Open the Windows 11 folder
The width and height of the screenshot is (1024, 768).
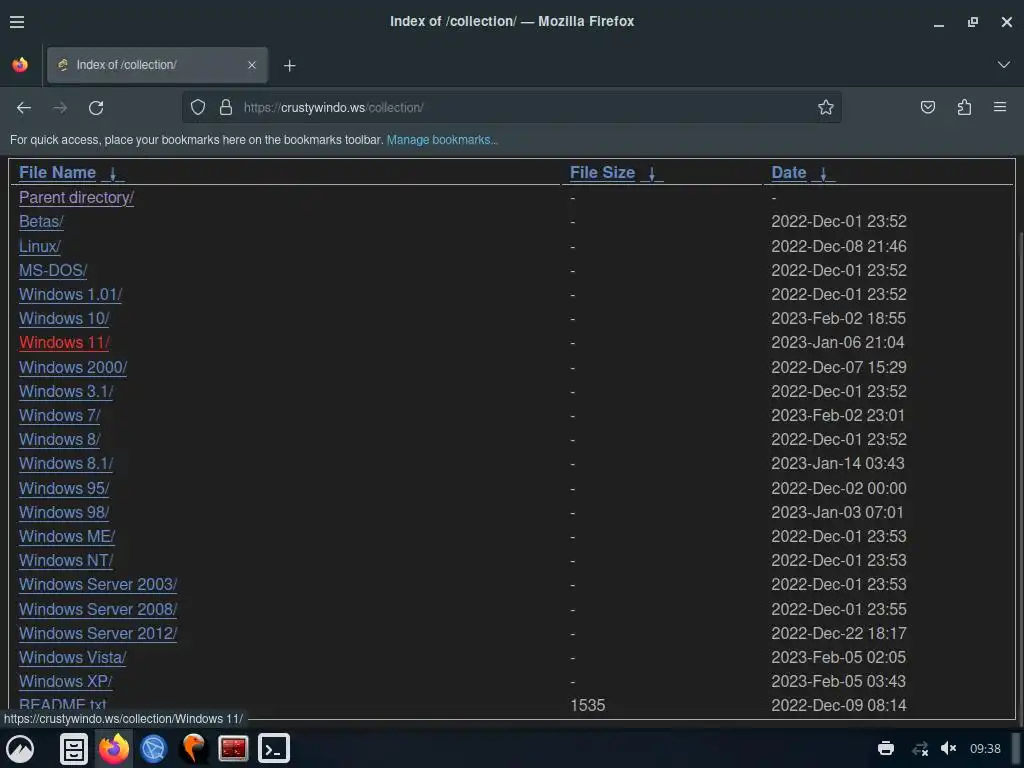click(64, 343)
